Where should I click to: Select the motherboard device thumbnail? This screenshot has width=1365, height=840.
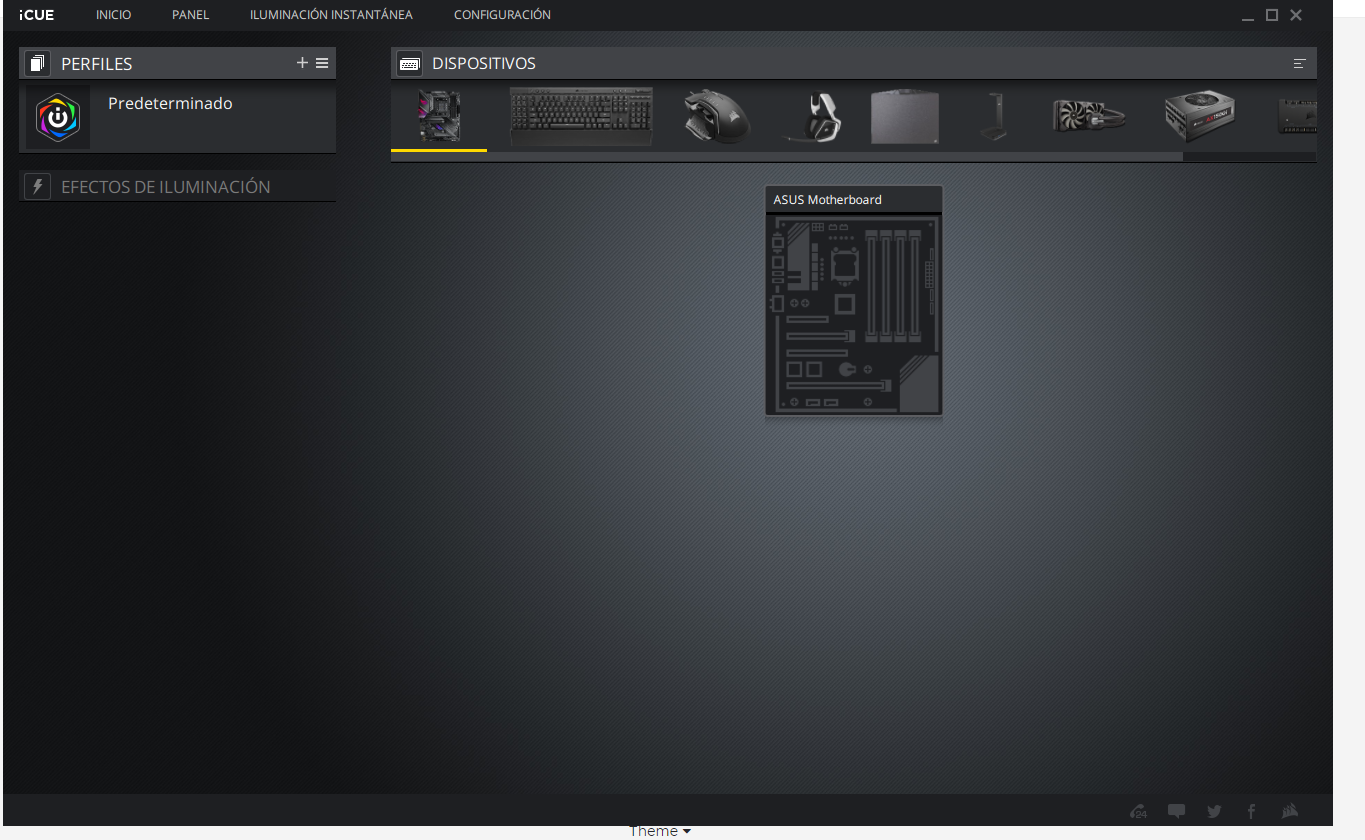439,115
